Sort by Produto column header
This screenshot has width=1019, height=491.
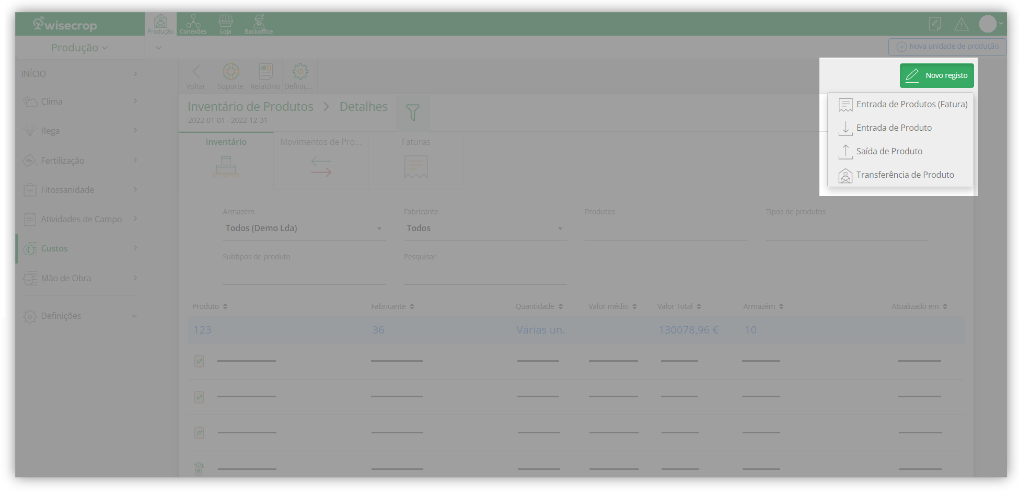tap(210, 306)
